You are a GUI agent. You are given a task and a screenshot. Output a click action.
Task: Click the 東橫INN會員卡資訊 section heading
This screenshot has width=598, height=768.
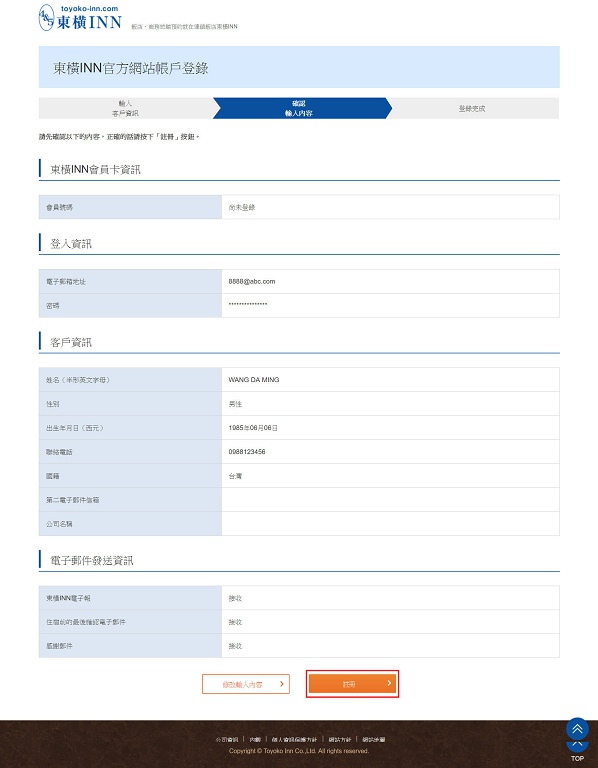click(x=96, y=170)
